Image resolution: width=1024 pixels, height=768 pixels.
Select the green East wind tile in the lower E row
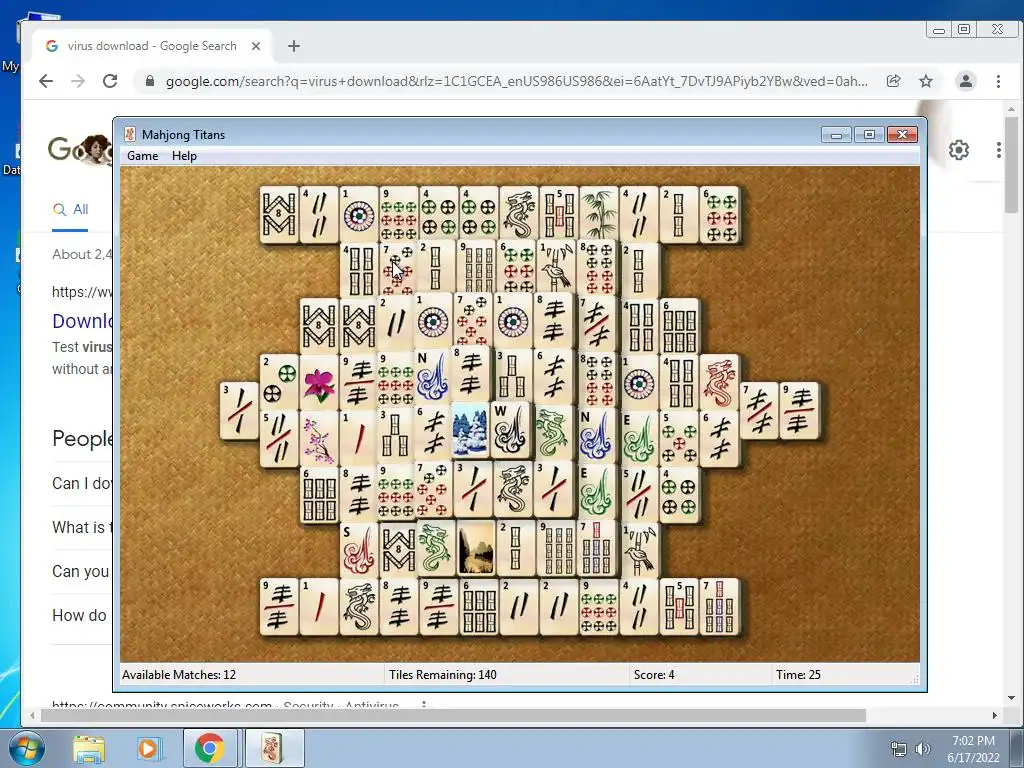[x=594, y=490]
